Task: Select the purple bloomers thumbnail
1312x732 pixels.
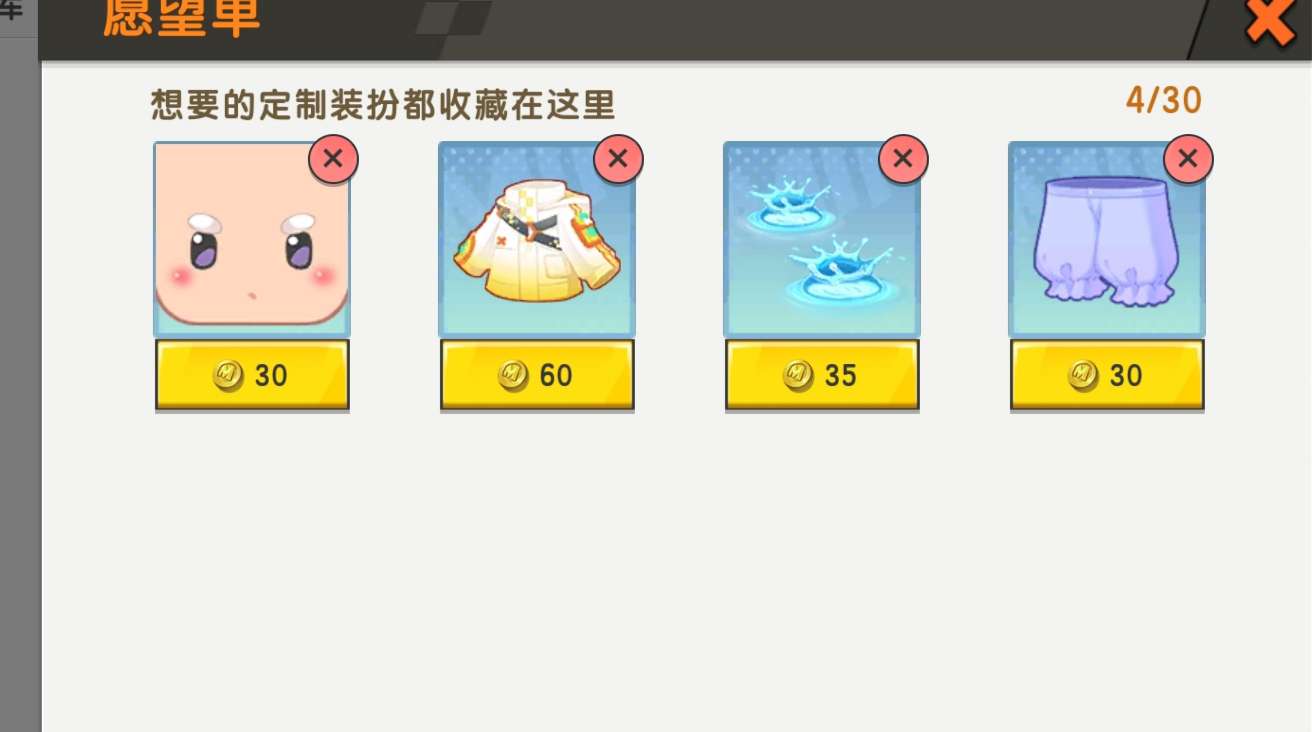Action: click(x=1107, y=238)
